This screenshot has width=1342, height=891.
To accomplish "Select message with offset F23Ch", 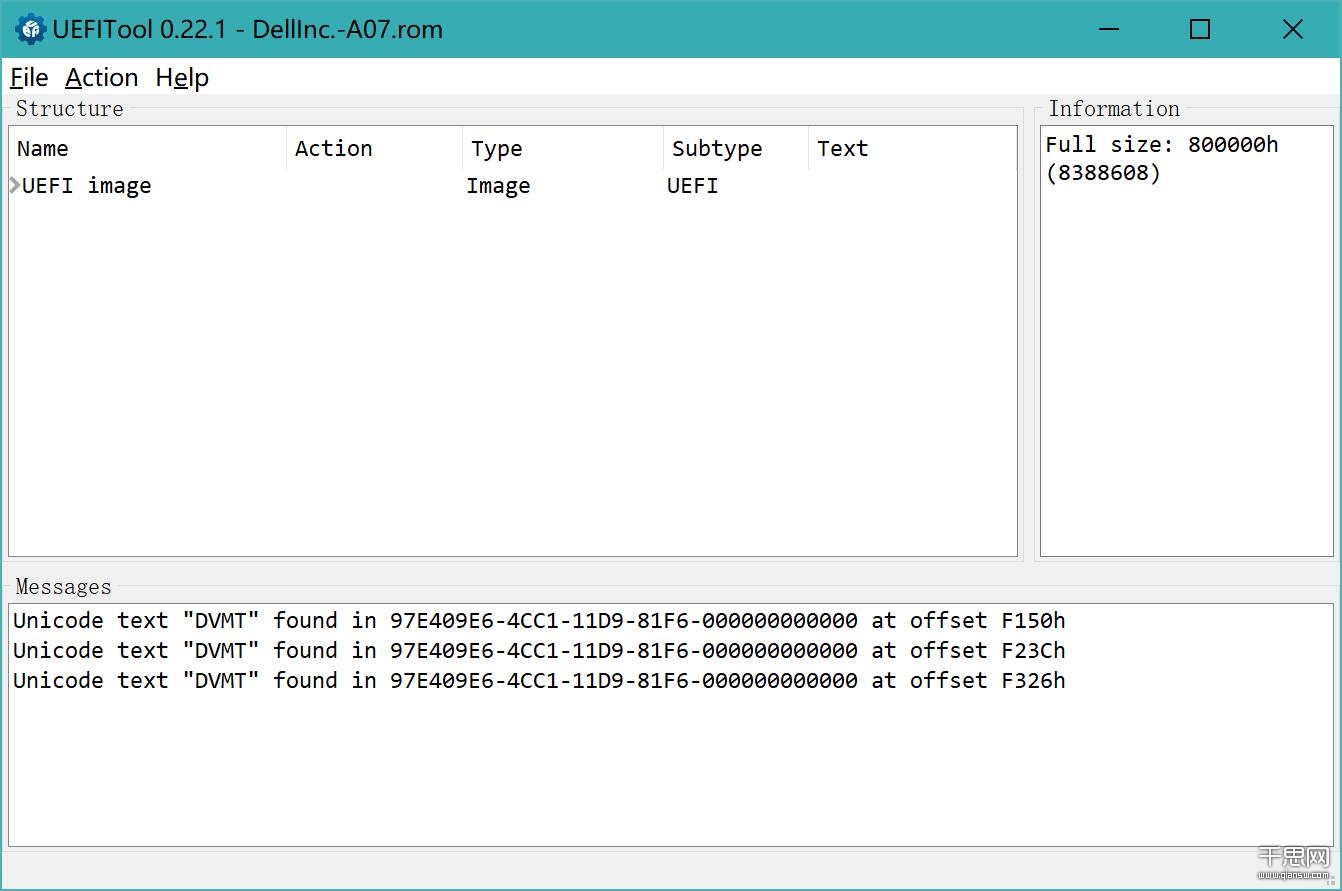I will click(539, 650).
